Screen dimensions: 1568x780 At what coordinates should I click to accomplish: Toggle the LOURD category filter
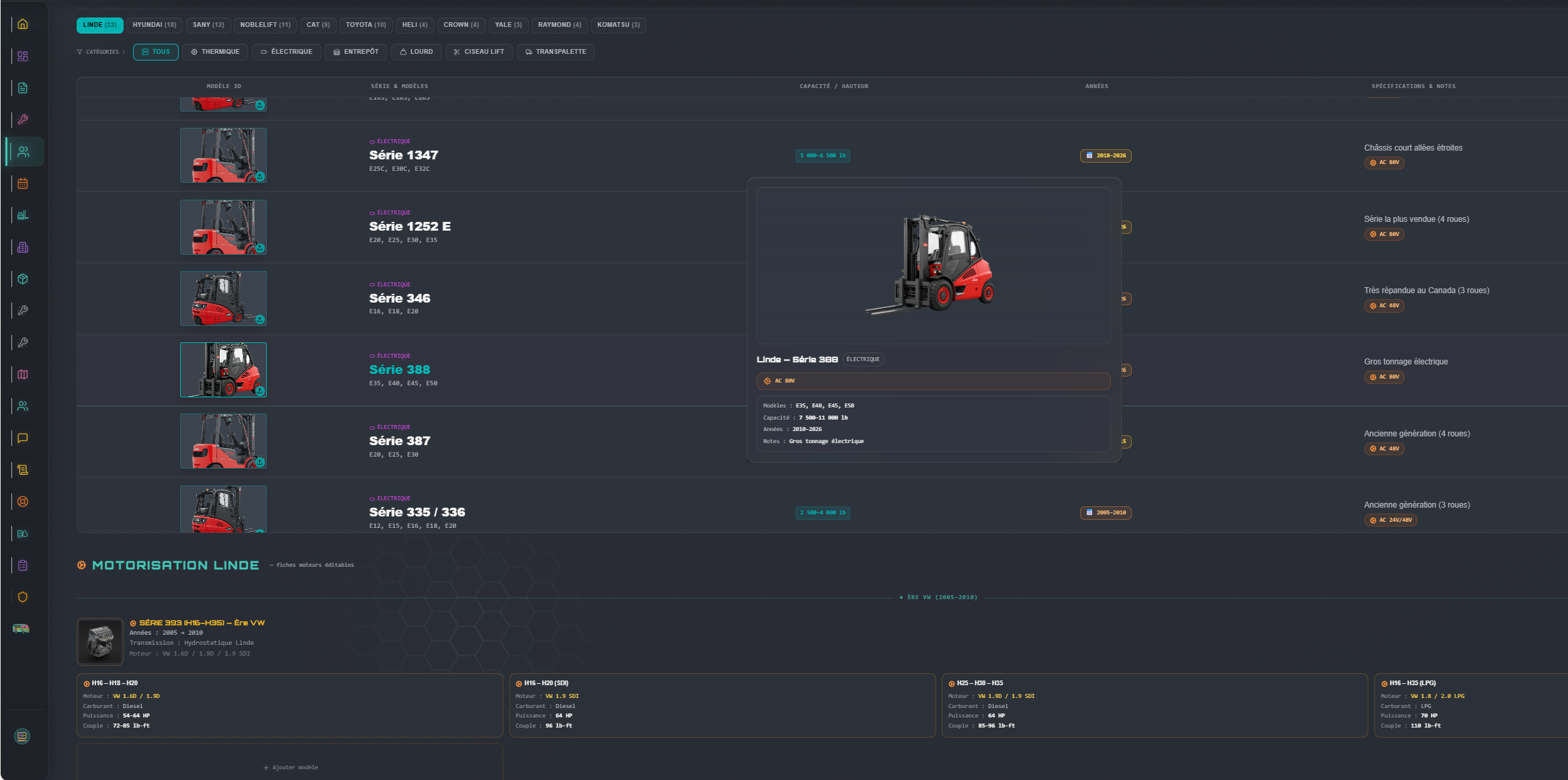coord(416,52)
